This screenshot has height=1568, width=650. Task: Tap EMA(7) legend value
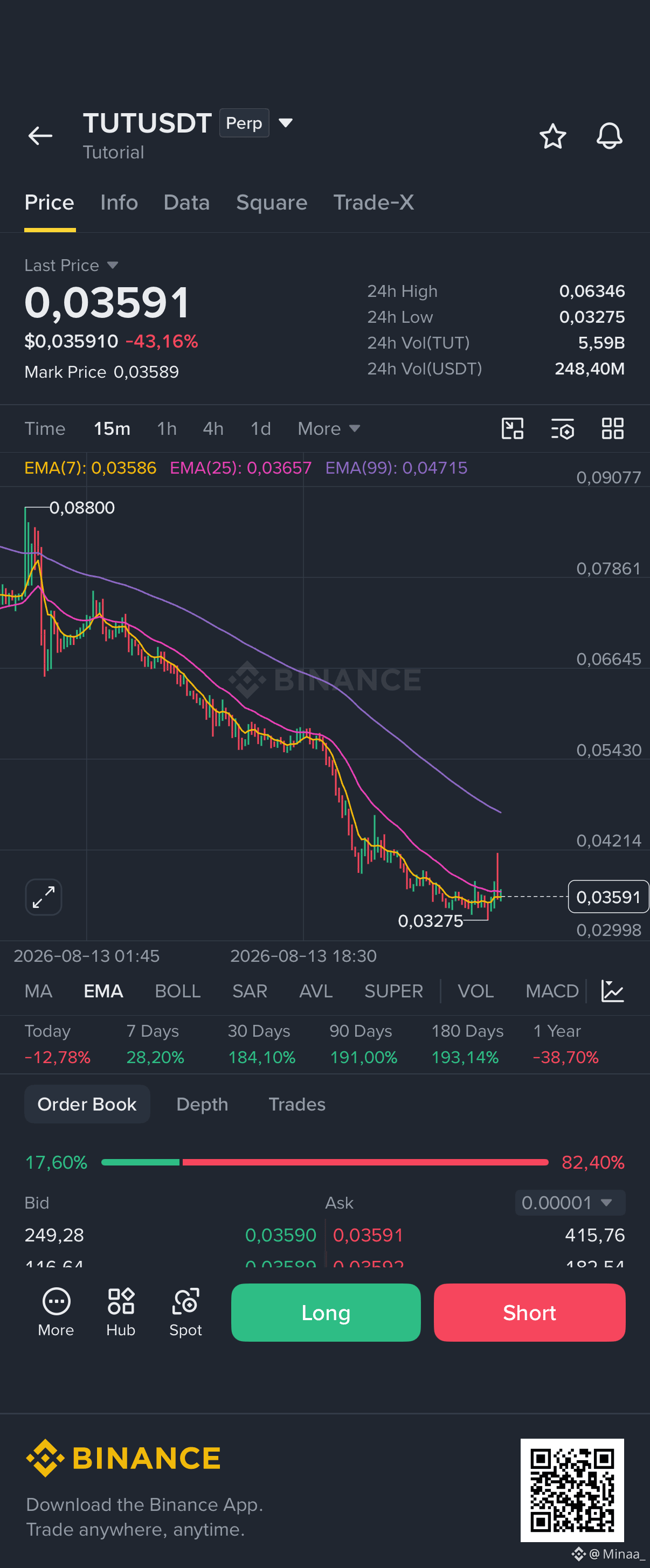[x=90, y=468]
